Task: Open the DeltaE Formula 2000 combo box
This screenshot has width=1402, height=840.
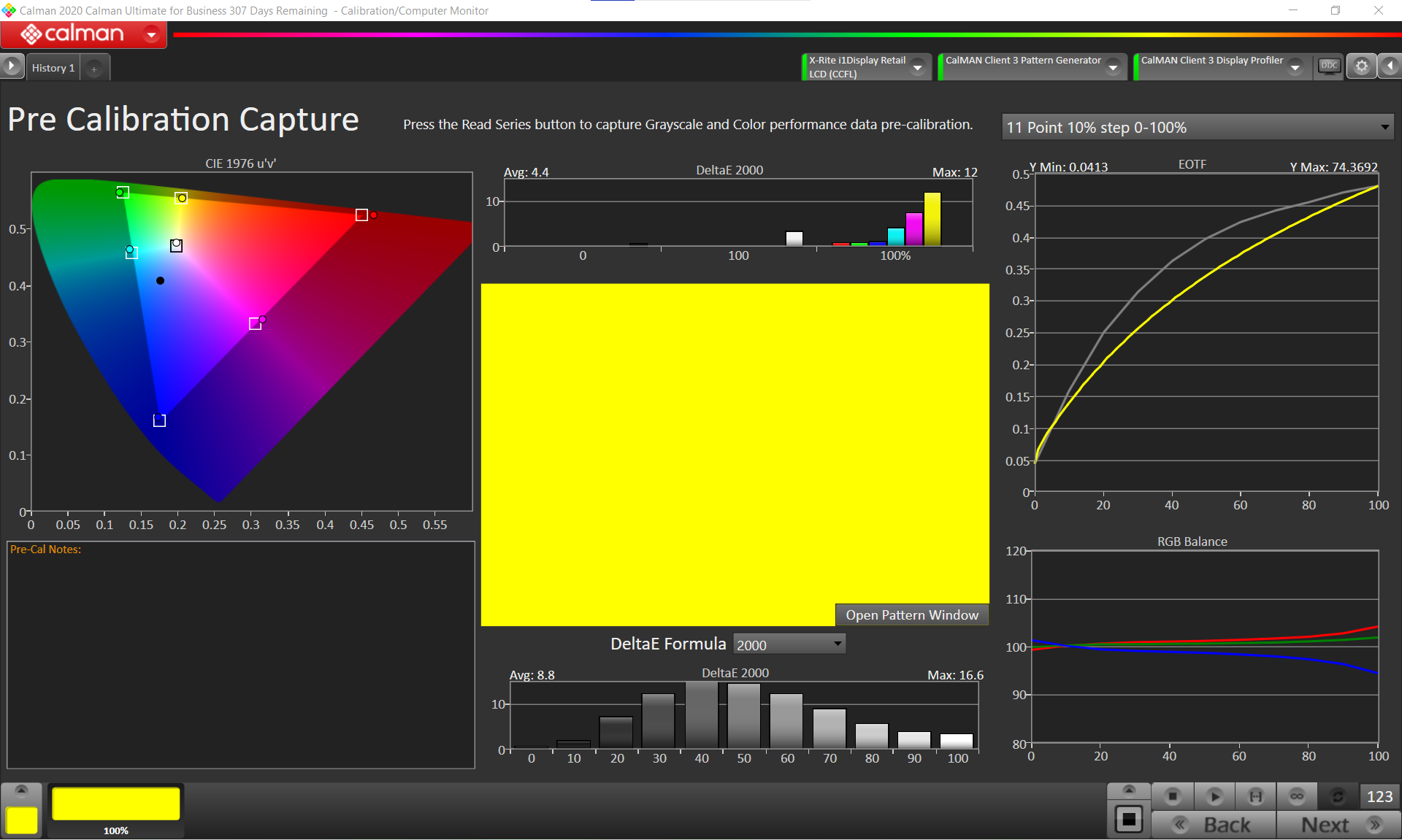Action: (789, 644)
